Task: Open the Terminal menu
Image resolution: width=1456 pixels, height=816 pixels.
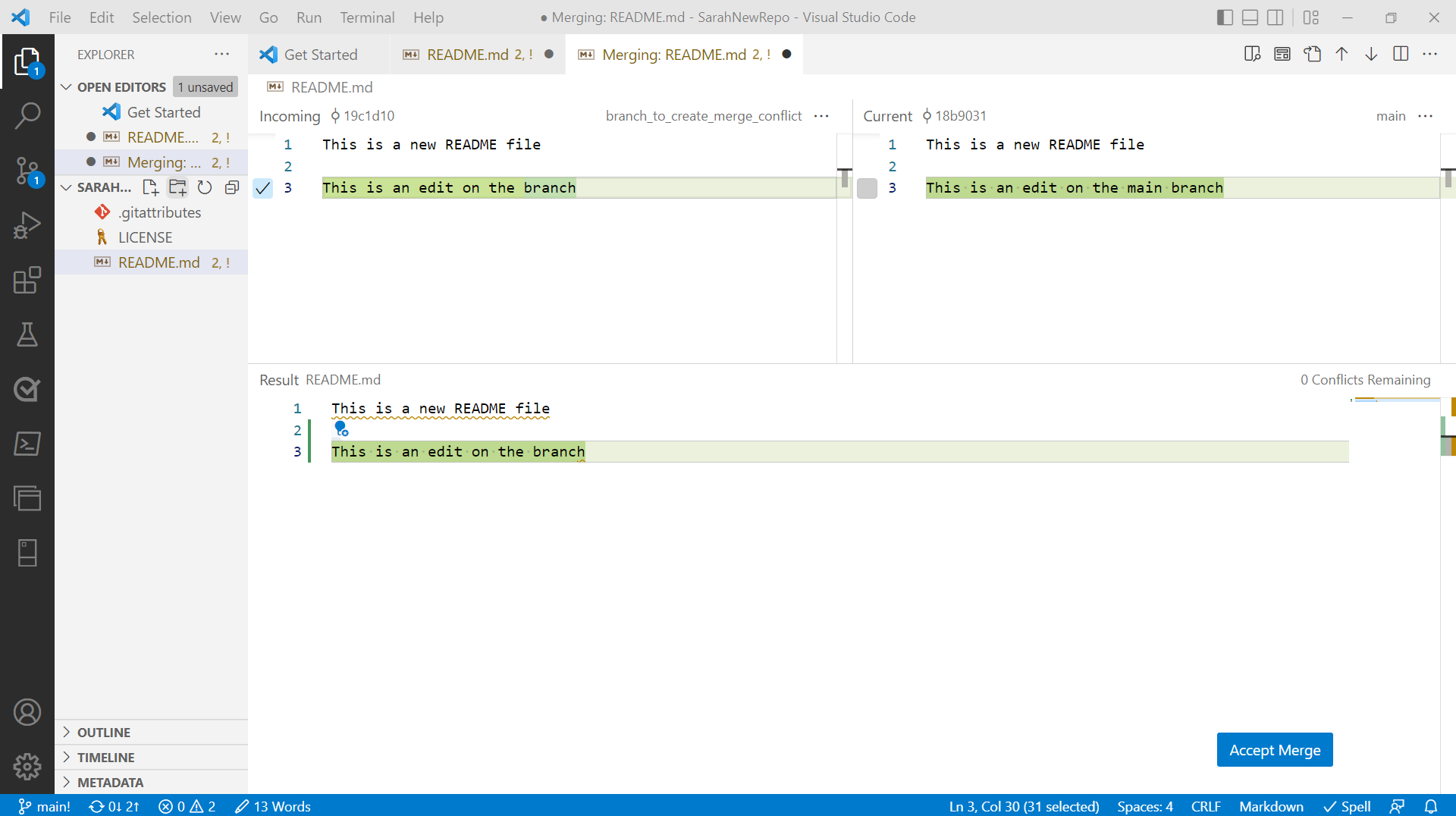Action: point(367,17)
